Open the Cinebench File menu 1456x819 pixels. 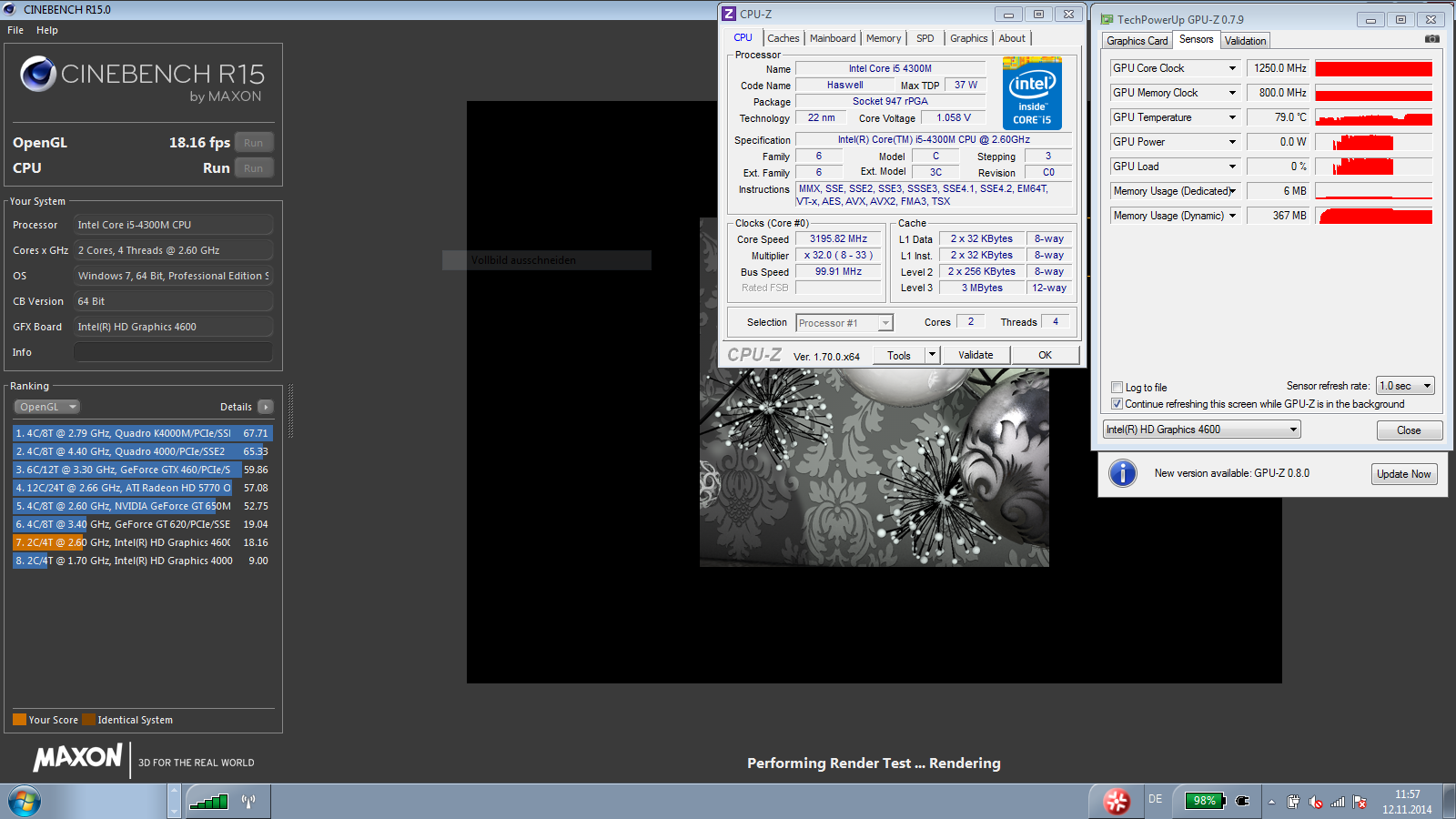pos(15,30)
